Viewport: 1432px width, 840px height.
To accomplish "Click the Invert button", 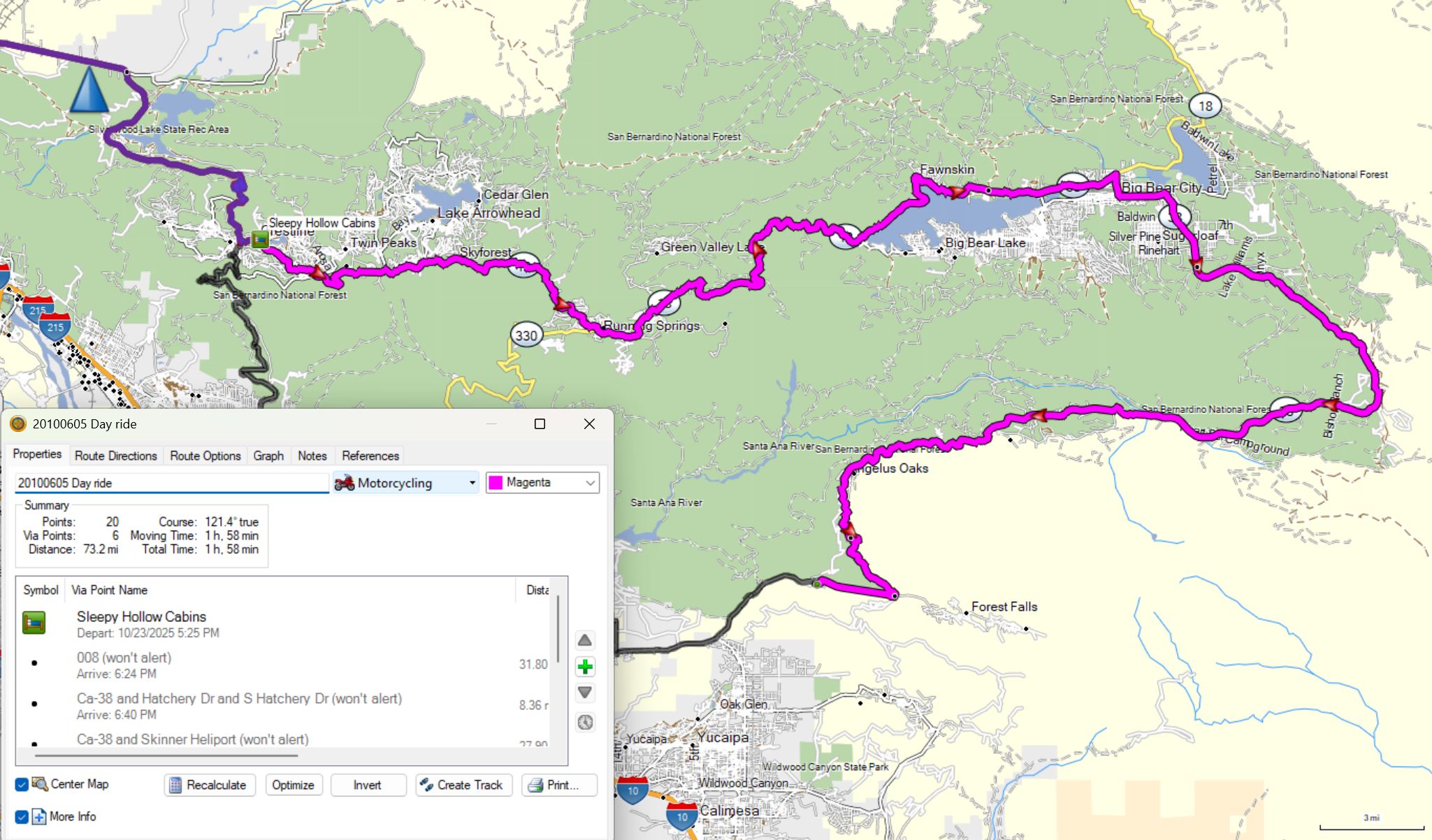I will click(368, 785).
